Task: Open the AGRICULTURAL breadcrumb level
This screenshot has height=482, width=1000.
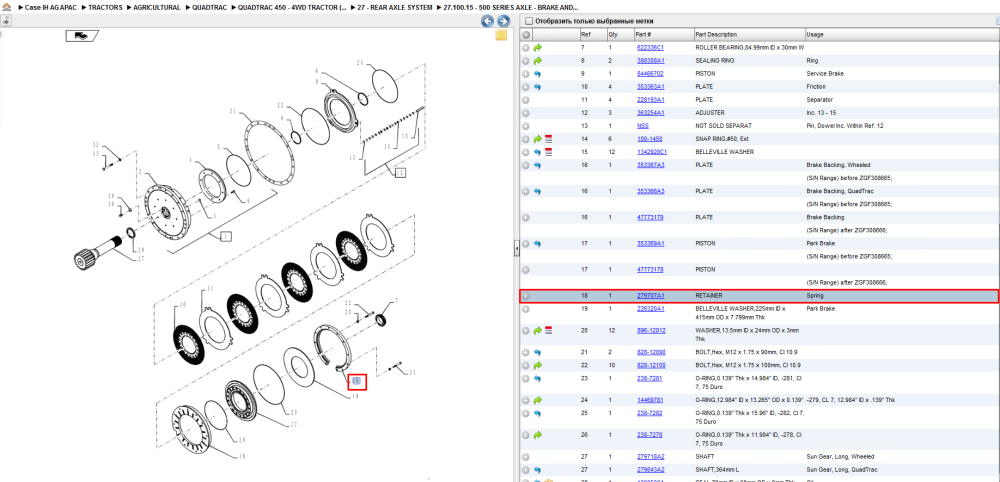Action: coord(157,8)
